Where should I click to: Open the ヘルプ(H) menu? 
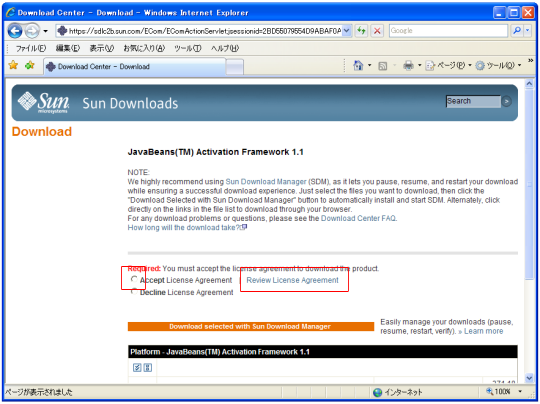tap(225, 48)
